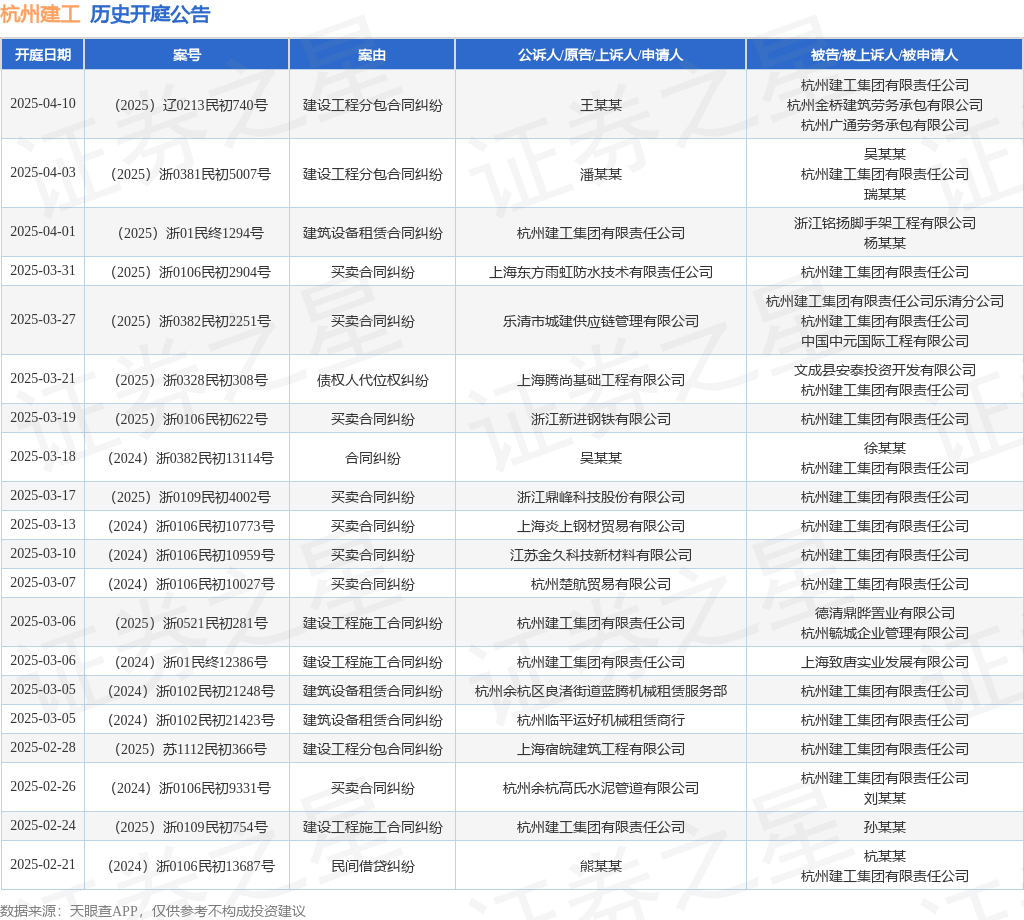Click defendant 孙某某

click(x=885, y=827)
